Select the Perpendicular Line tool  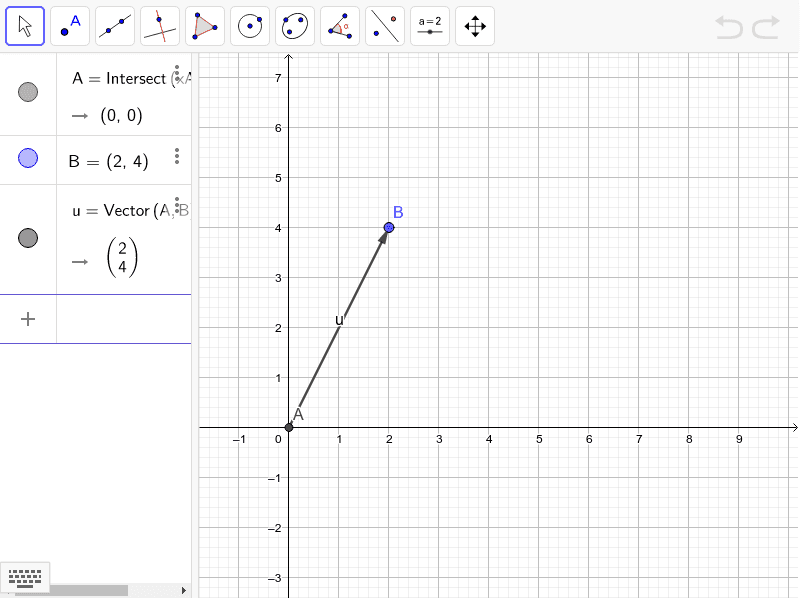tap(159, 25)
